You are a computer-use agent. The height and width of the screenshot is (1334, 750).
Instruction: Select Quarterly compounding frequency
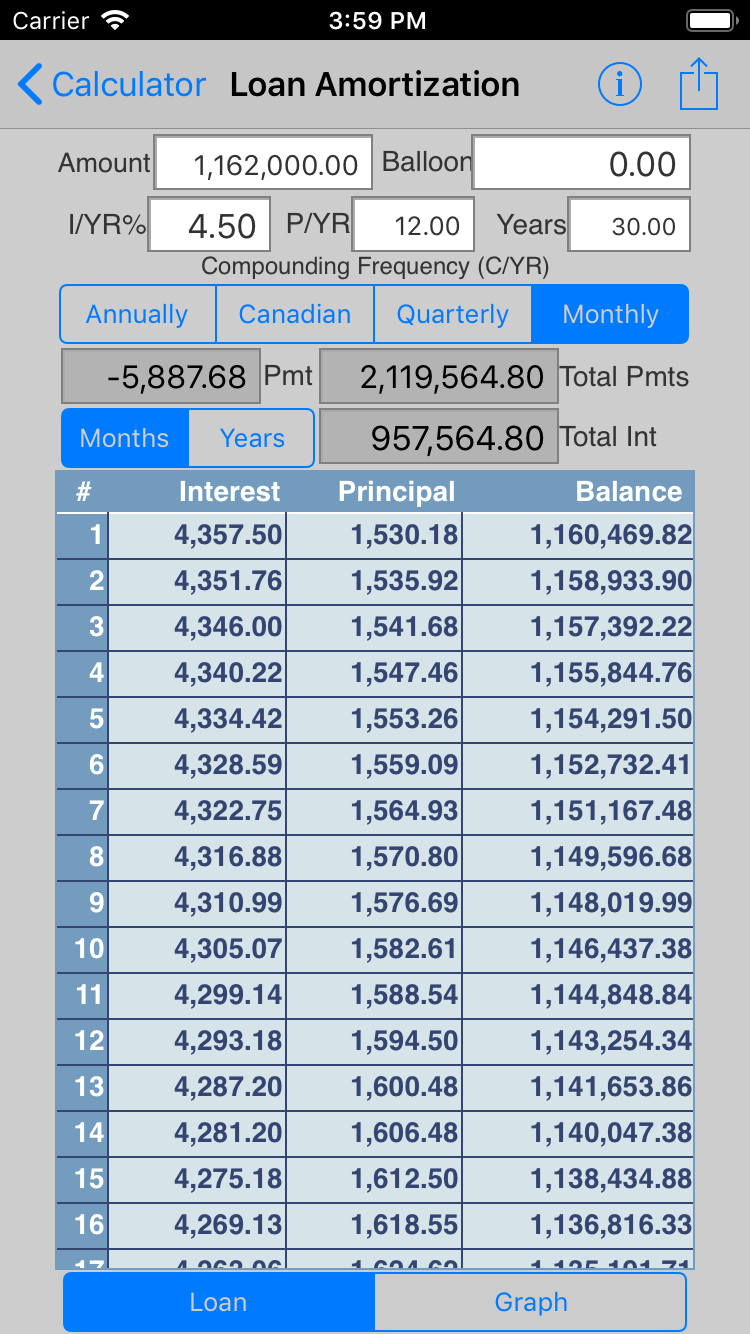point(453,314)
